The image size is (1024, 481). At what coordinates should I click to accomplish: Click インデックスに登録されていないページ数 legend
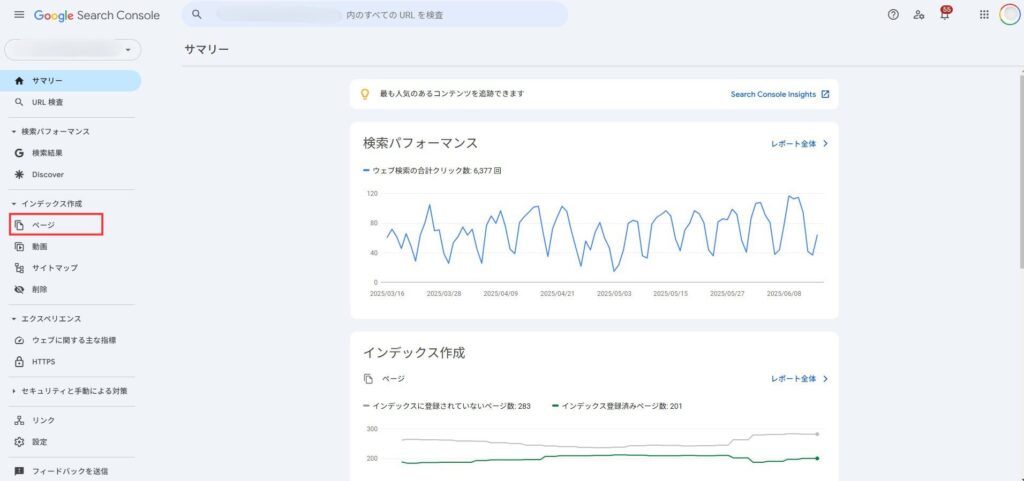pyautogui.click(x=447, y=406)
